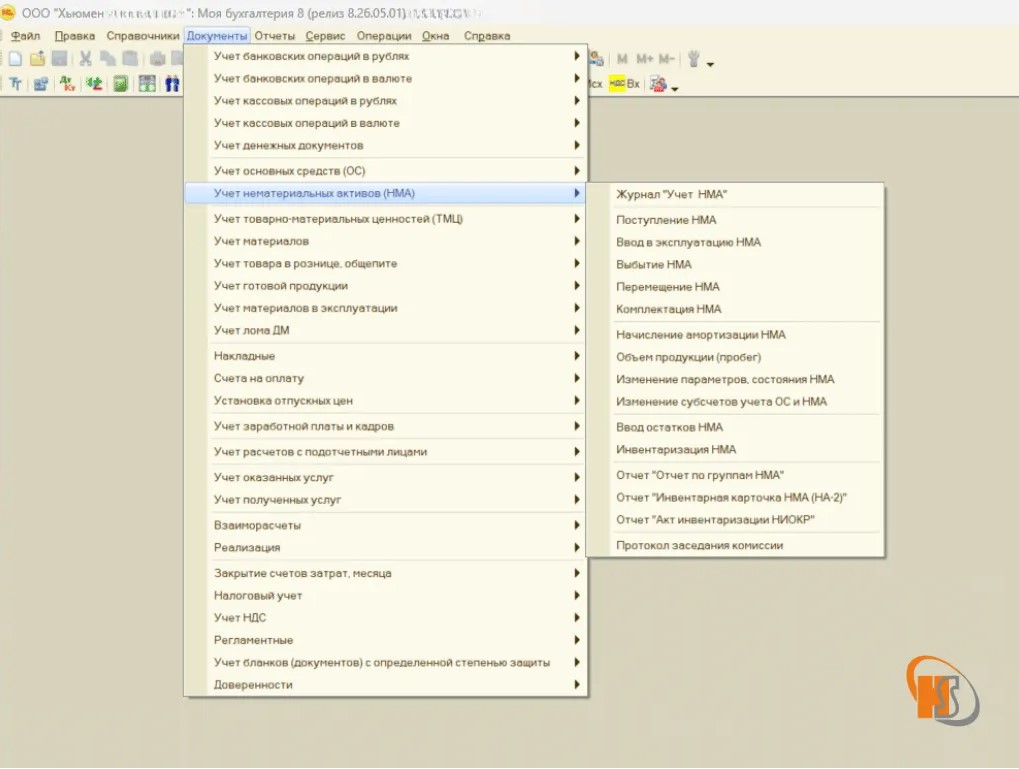Click the wrench settings toolbar icon

pyautogui.click(x=694, y=59)
